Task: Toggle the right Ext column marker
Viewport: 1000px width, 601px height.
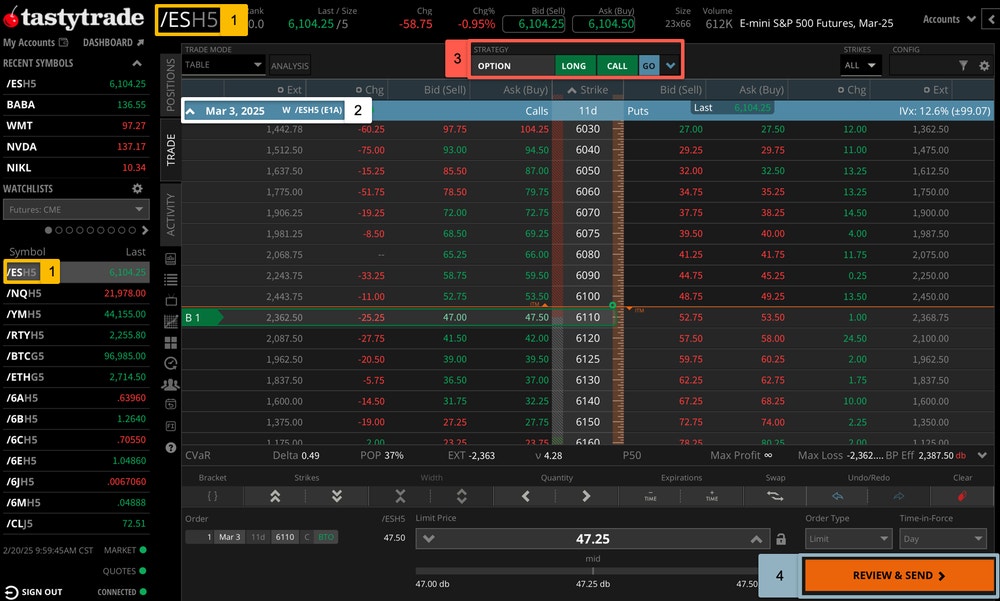Action: 927,90
